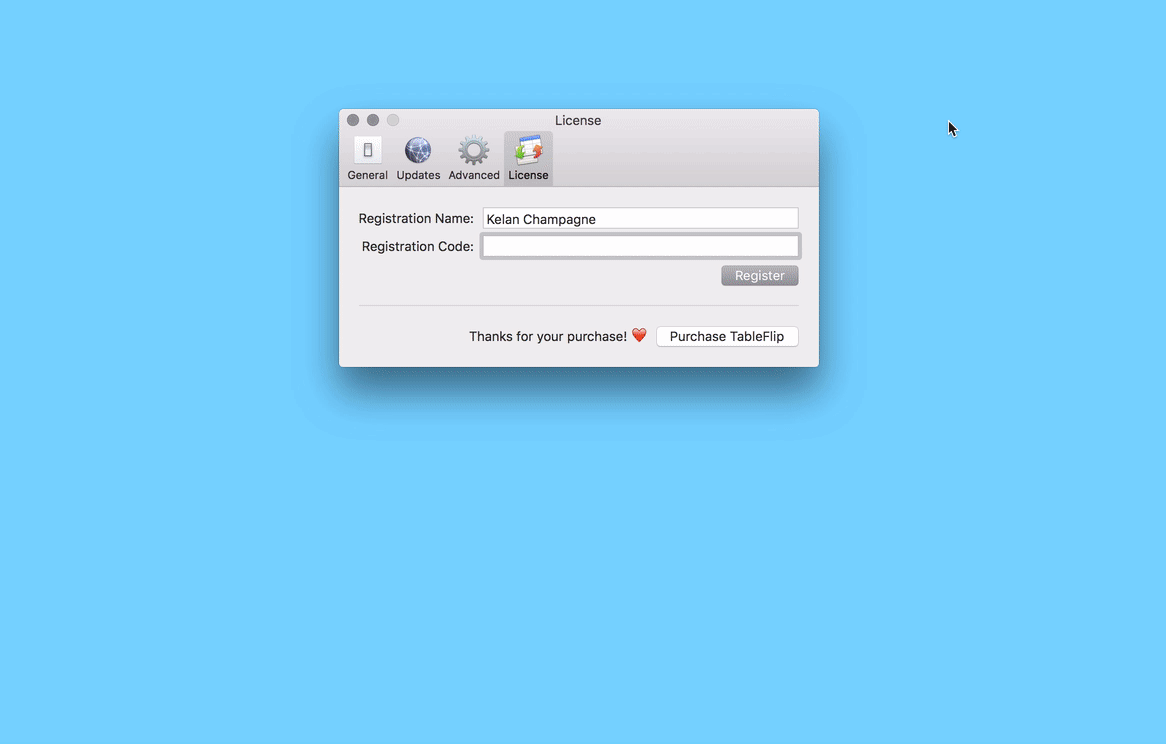1166x744 pixels.
Task: Close the License window
Action: 353,120
